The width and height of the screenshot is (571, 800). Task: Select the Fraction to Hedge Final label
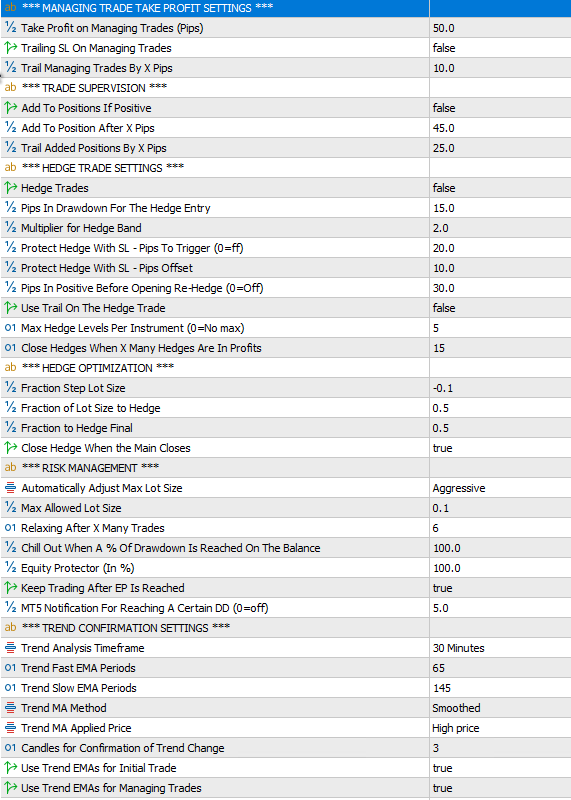pyautogui.click(x=77, y=428)
